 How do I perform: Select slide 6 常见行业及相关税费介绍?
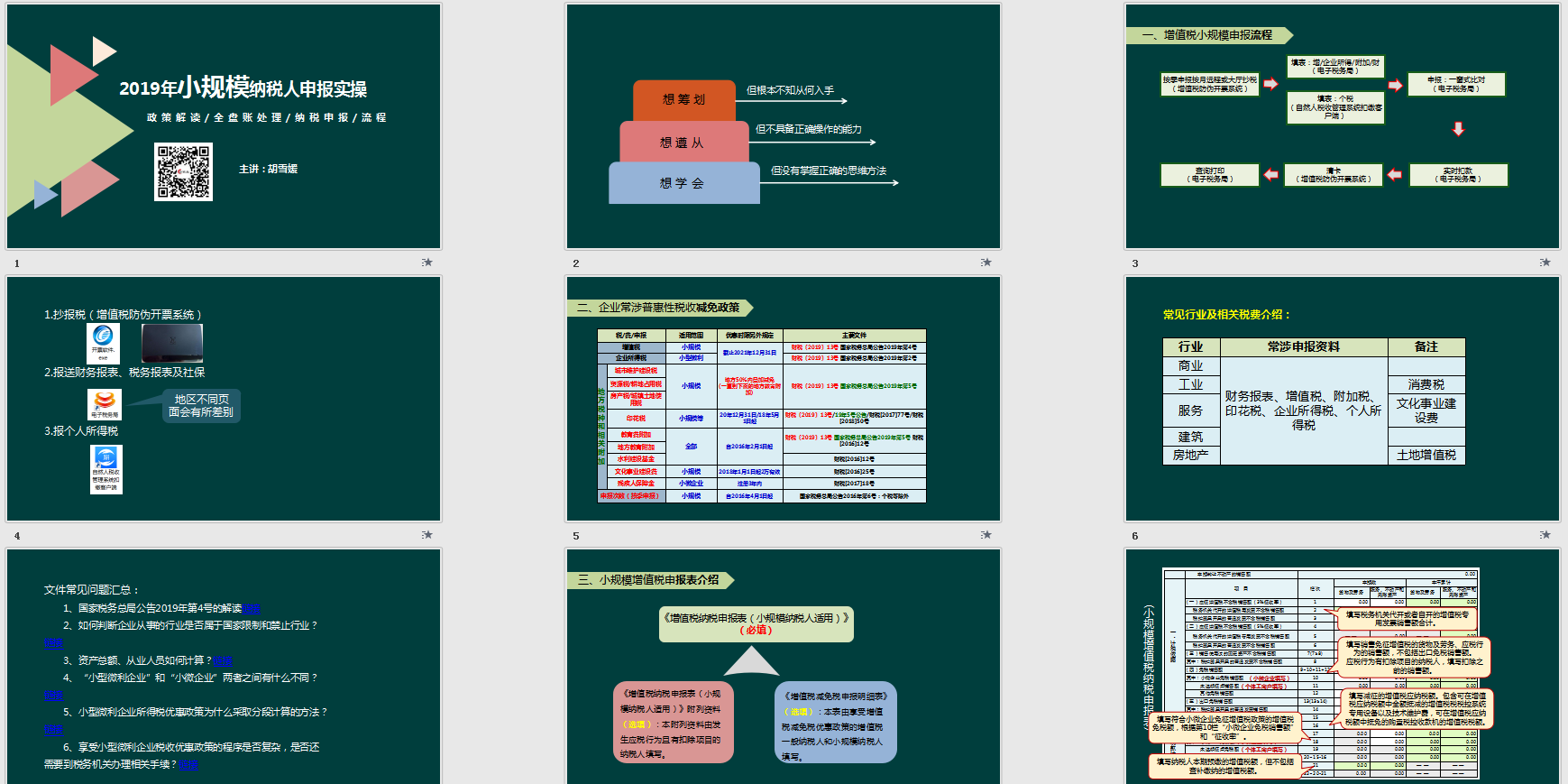pyautogui.click(x=1342, y=399)
